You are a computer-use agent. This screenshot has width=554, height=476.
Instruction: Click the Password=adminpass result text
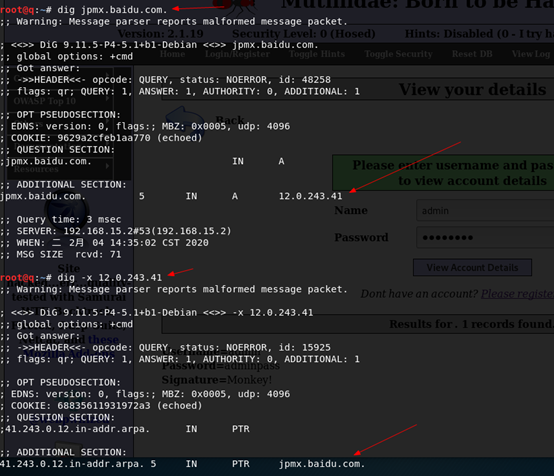[x=221, y=365]
